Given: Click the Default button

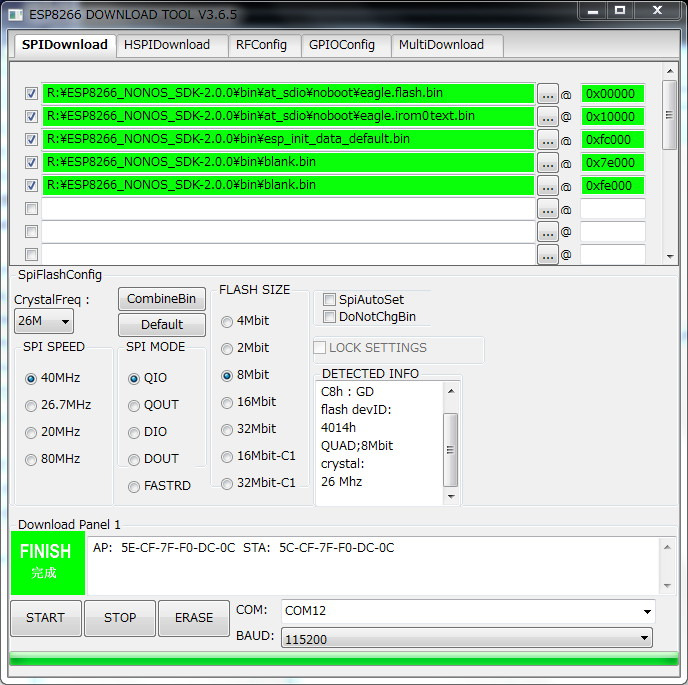Looking at the screenshot, I should tap(161, 325).
